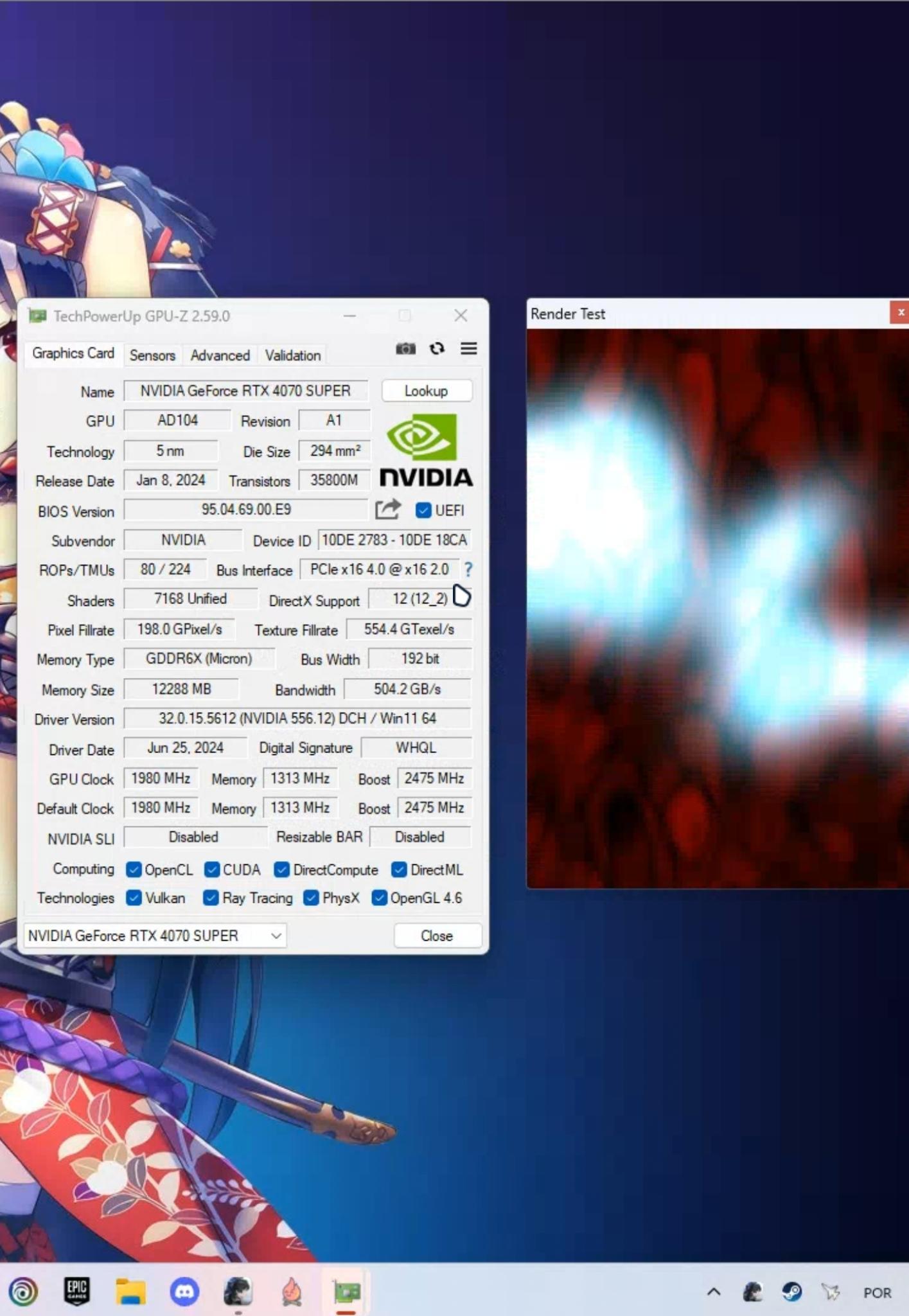909x1316 pixels.
Task: Click the faded tray icon left of POR
Action: point(831,1292)
